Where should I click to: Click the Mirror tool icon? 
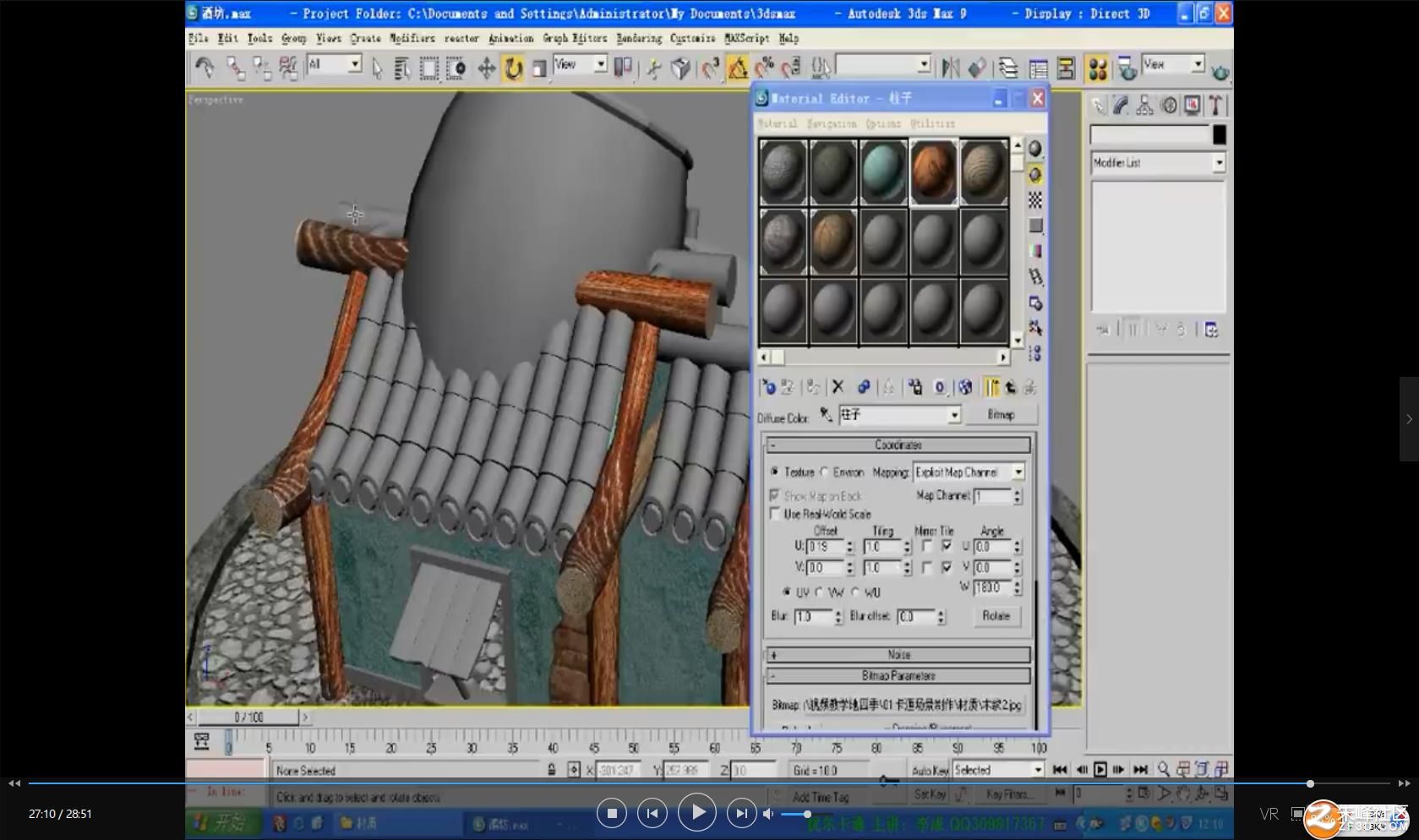click(x=951, y=68)
